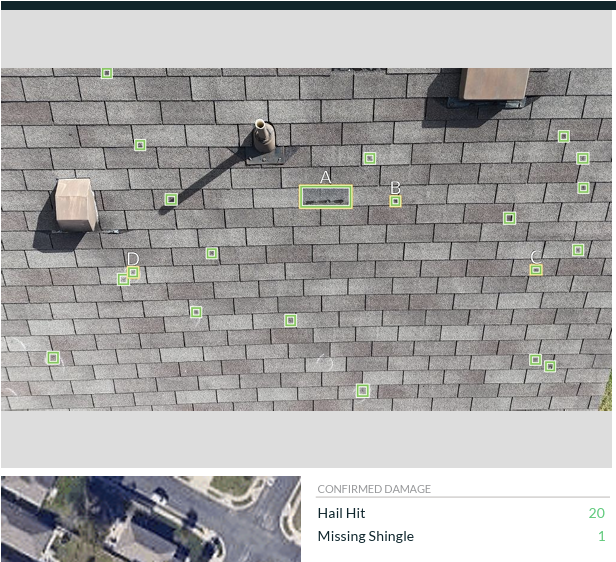Select the hail hit marker labeled D

tap(133, 272)
